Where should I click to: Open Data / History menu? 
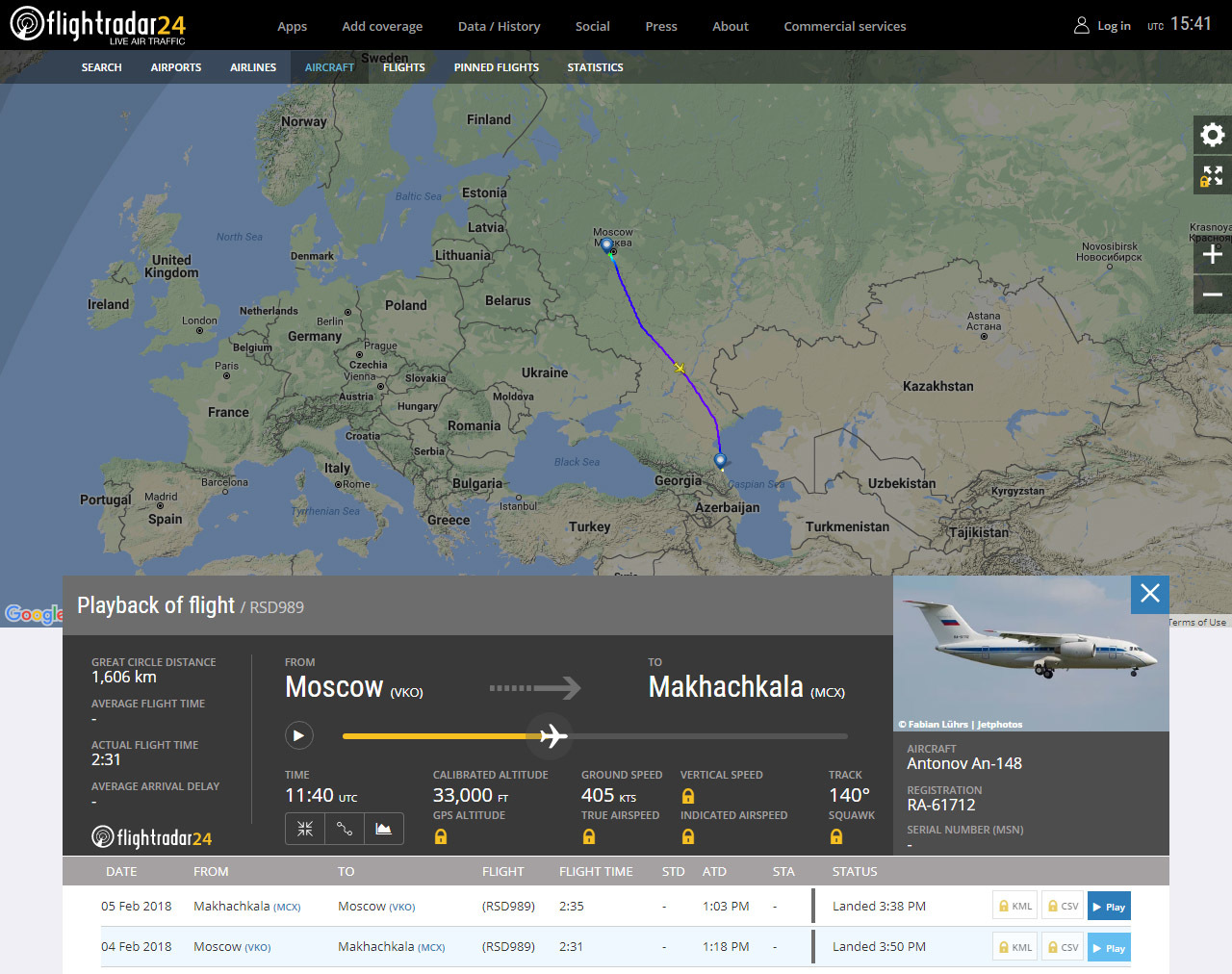click(x=499, y=26)
